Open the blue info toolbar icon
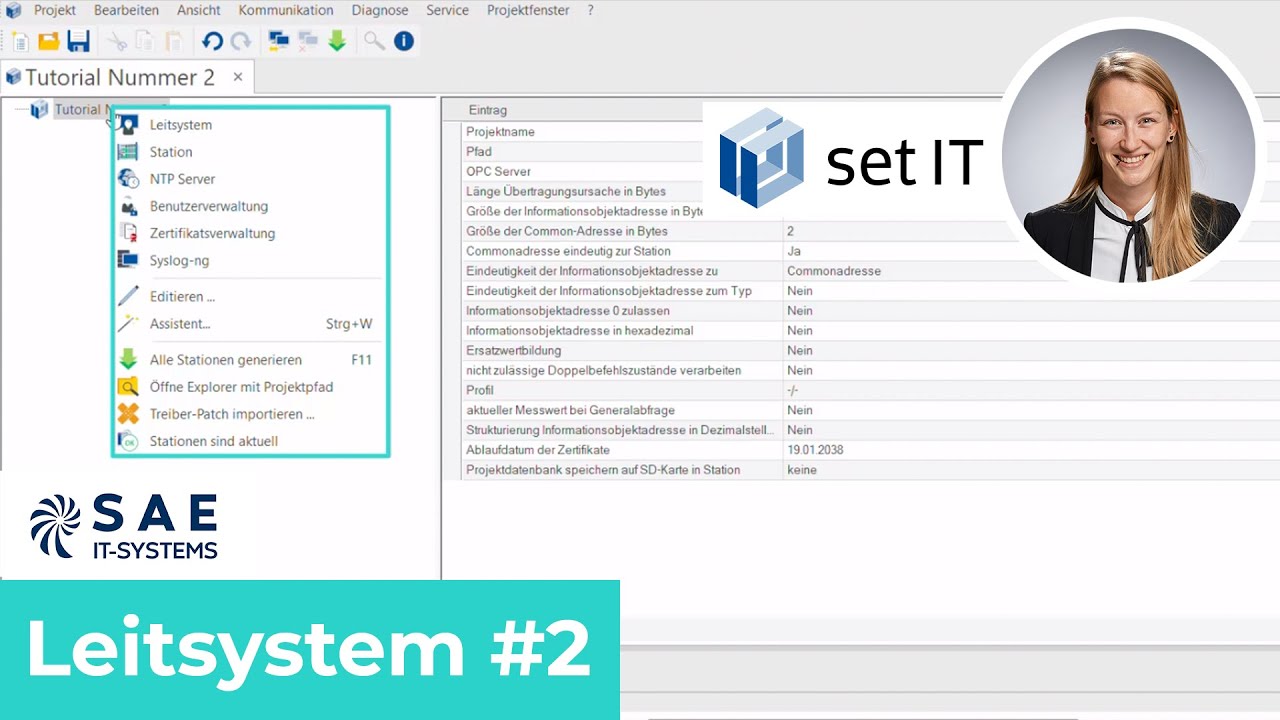This screenshot has height=720, width=1280. tap(404, 41)
